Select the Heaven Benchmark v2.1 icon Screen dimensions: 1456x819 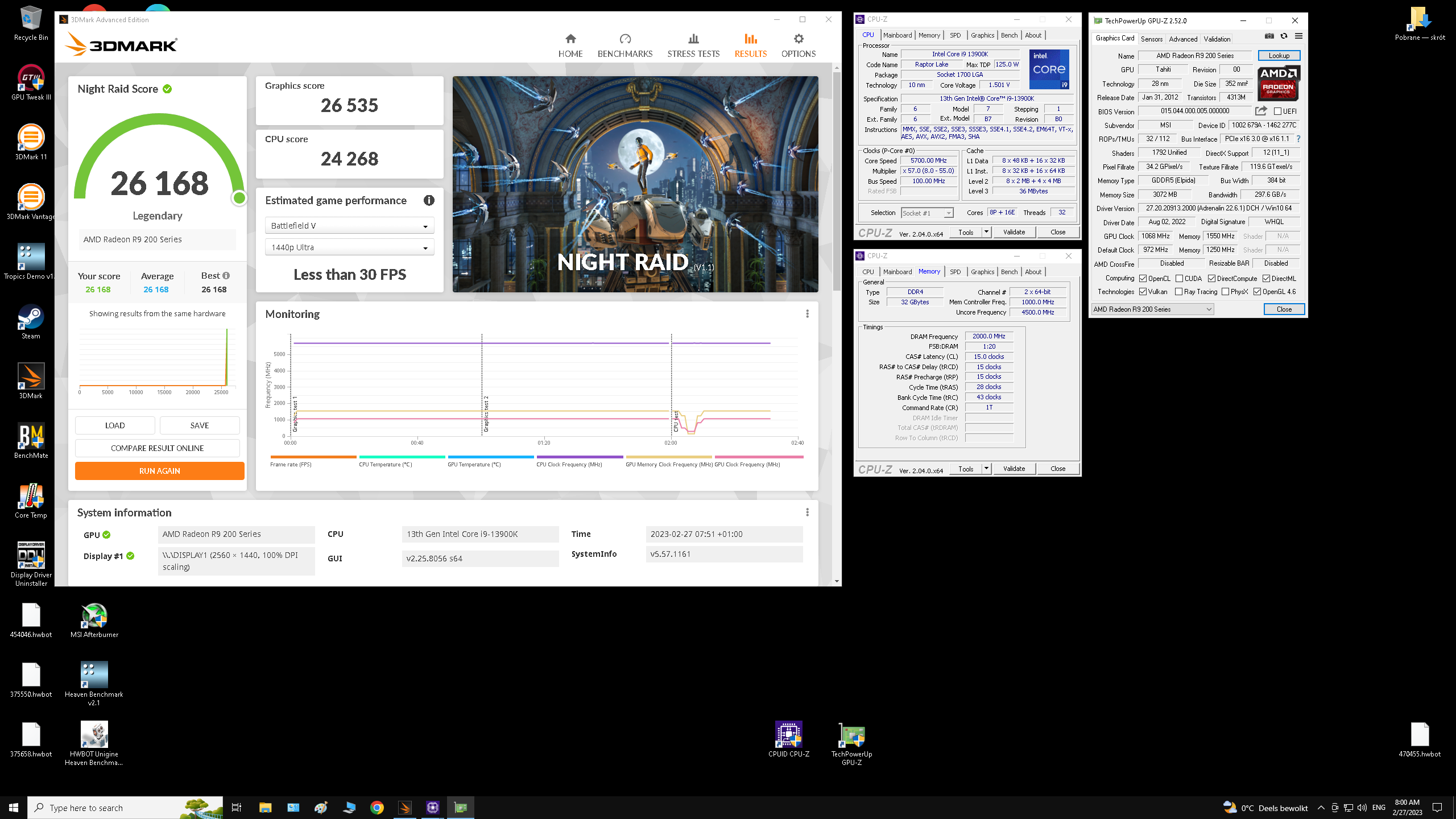tap(94, 683)
